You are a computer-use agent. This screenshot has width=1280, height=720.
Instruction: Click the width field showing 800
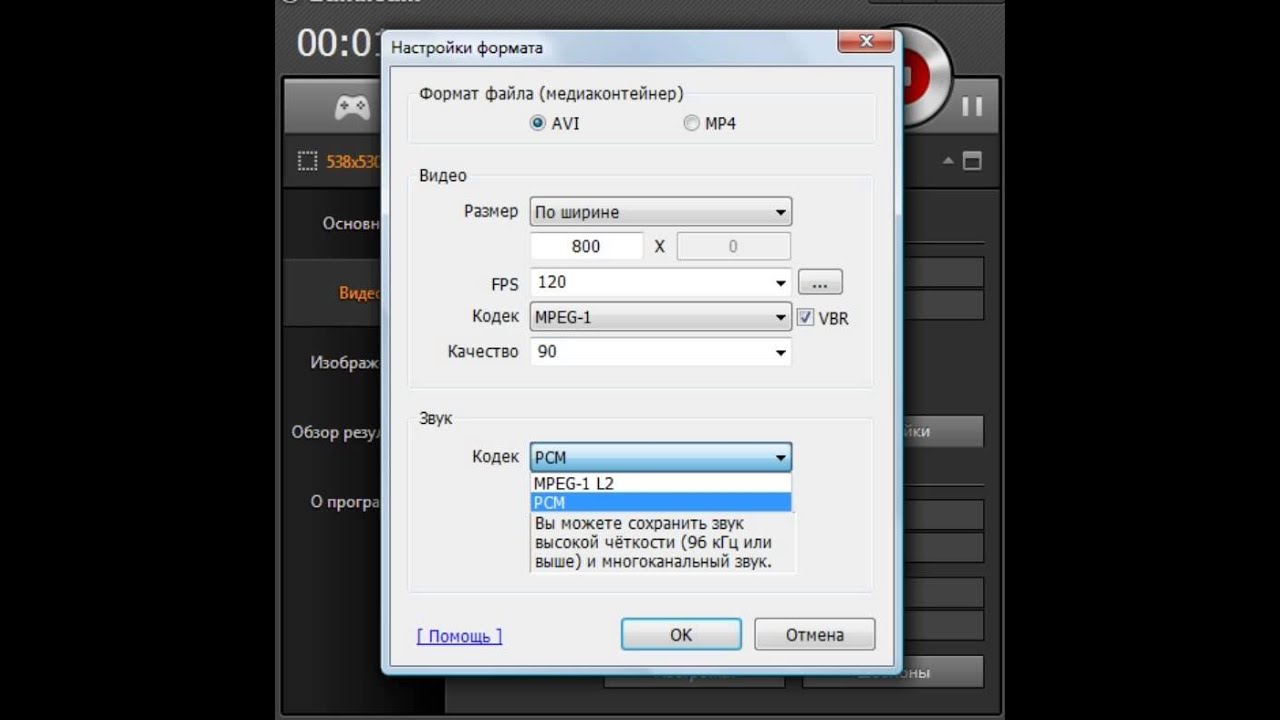(586, 246)
